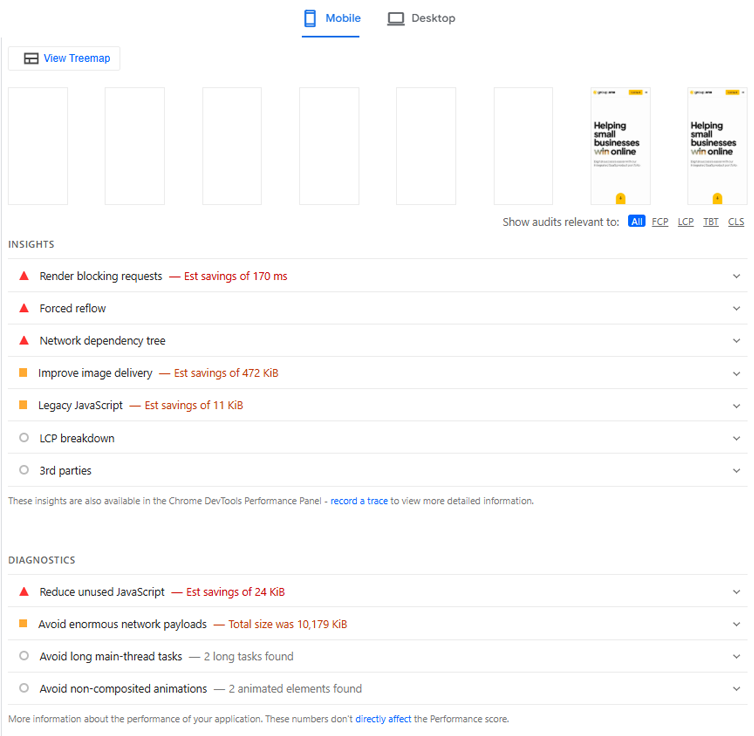The width and height of the screenshot is (754, 736).
Task: Expand the Network dependency tree chevron
Action: [737, 341]
